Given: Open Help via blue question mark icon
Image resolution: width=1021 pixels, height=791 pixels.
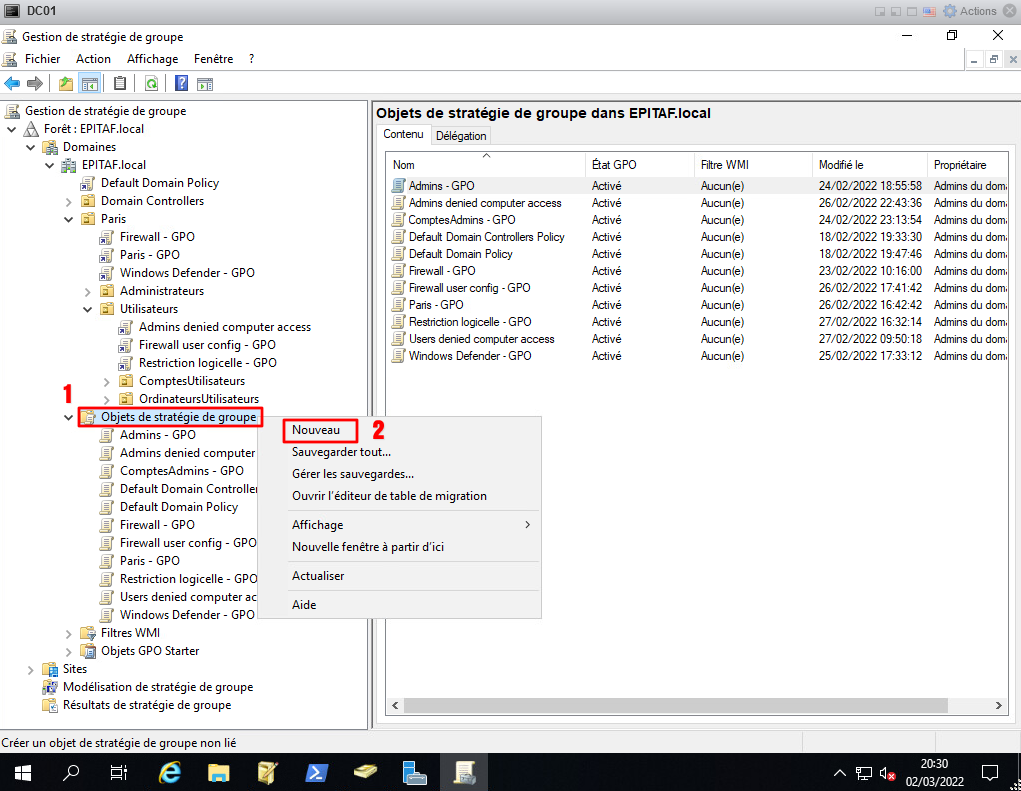Looking at the screenshot, I should (x=182, y=83).
